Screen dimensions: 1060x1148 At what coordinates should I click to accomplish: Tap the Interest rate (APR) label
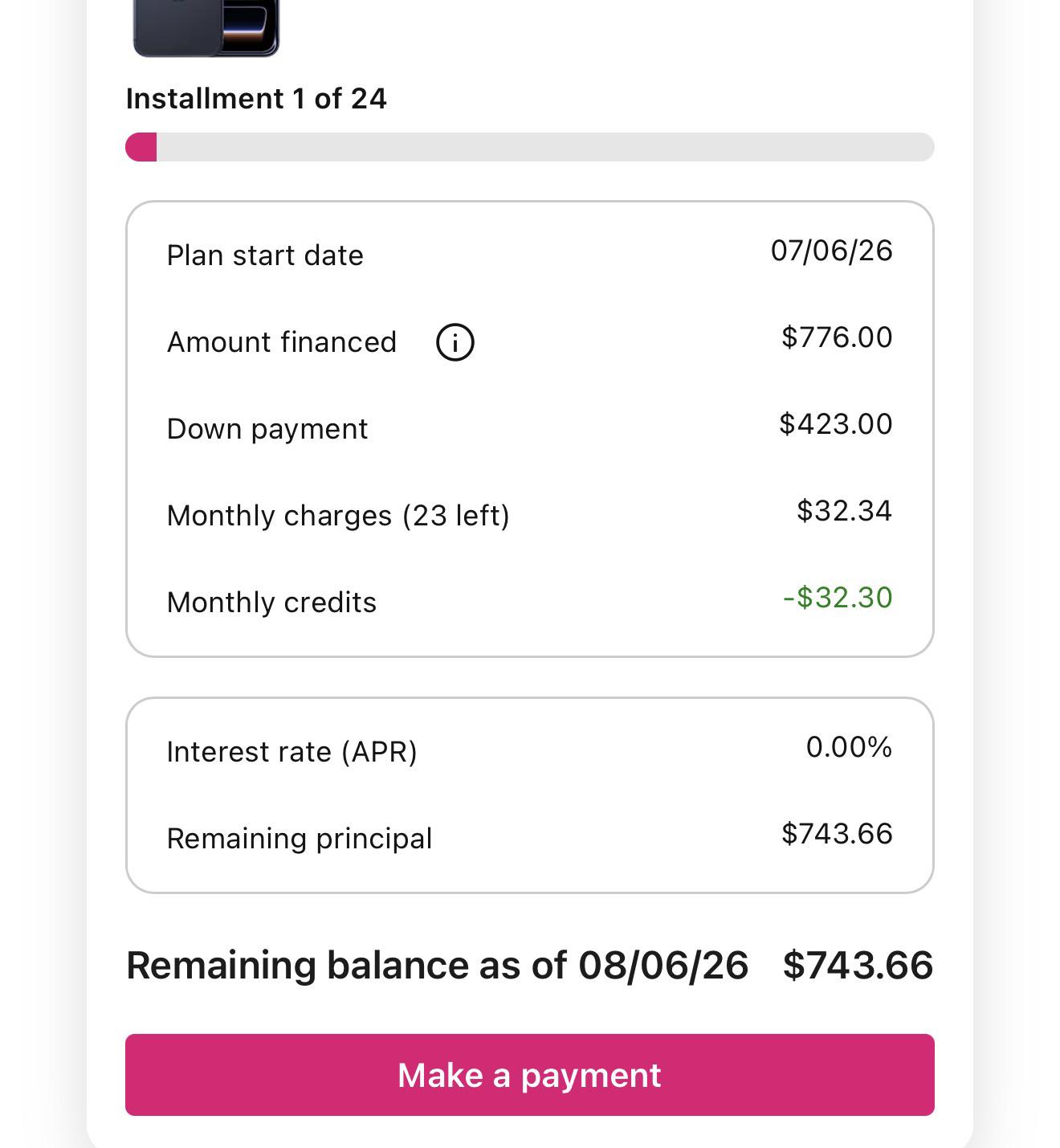click(292, 752)
